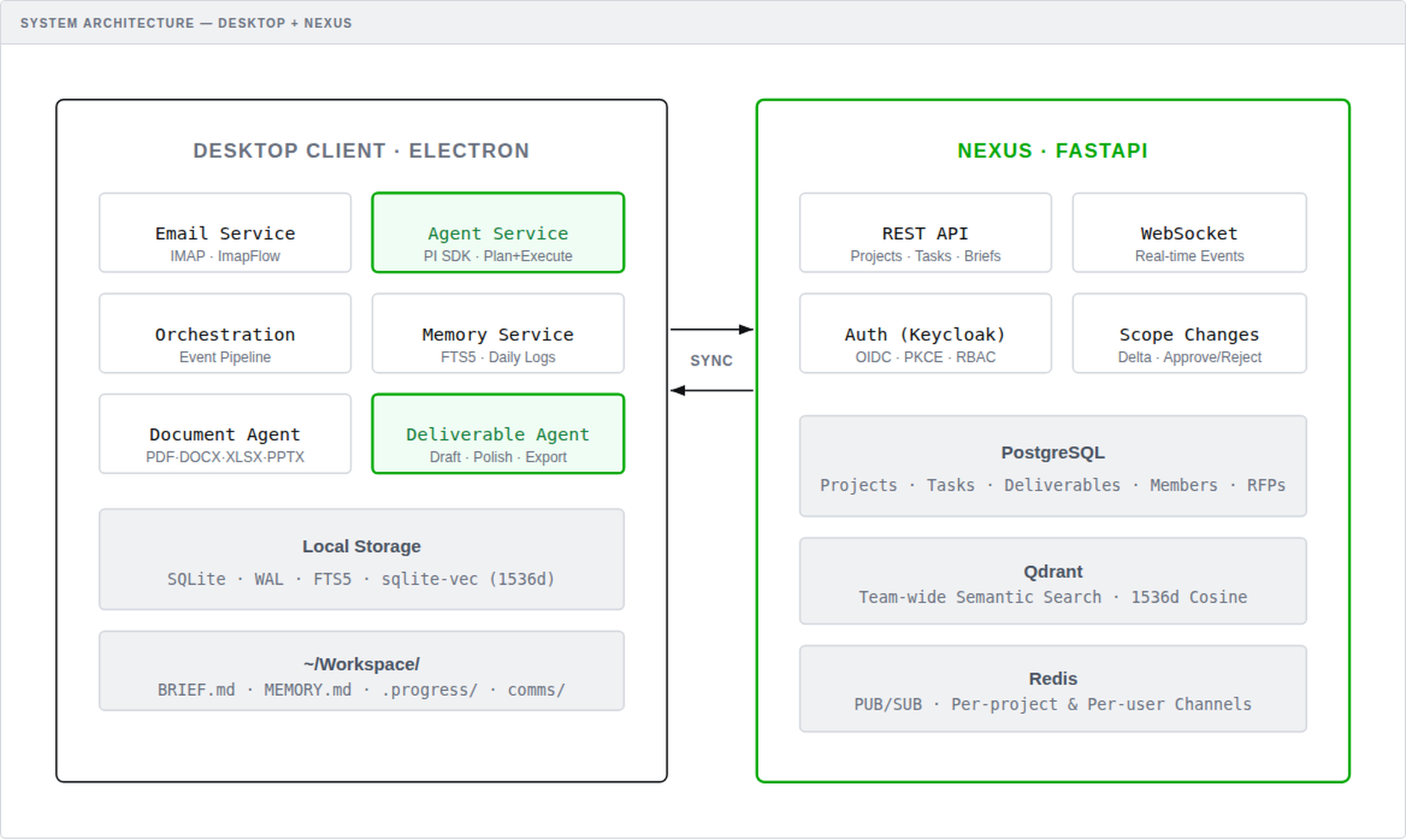Click the SYSTEM ARCHITECTURE title bar
Screen dimensions: 1406x840
187,23
